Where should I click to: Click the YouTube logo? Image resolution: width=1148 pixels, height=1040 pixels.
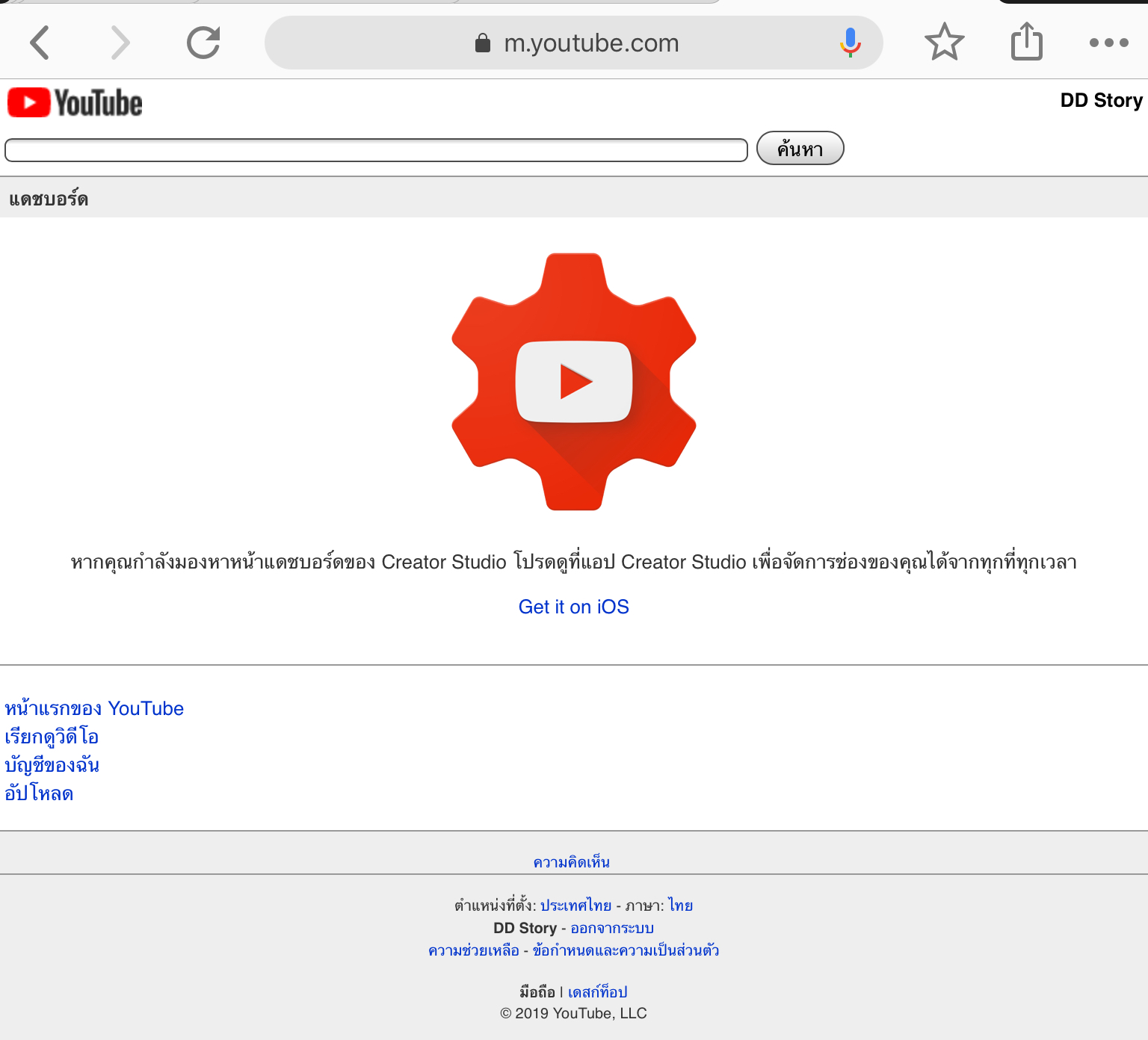click(75, 103)
